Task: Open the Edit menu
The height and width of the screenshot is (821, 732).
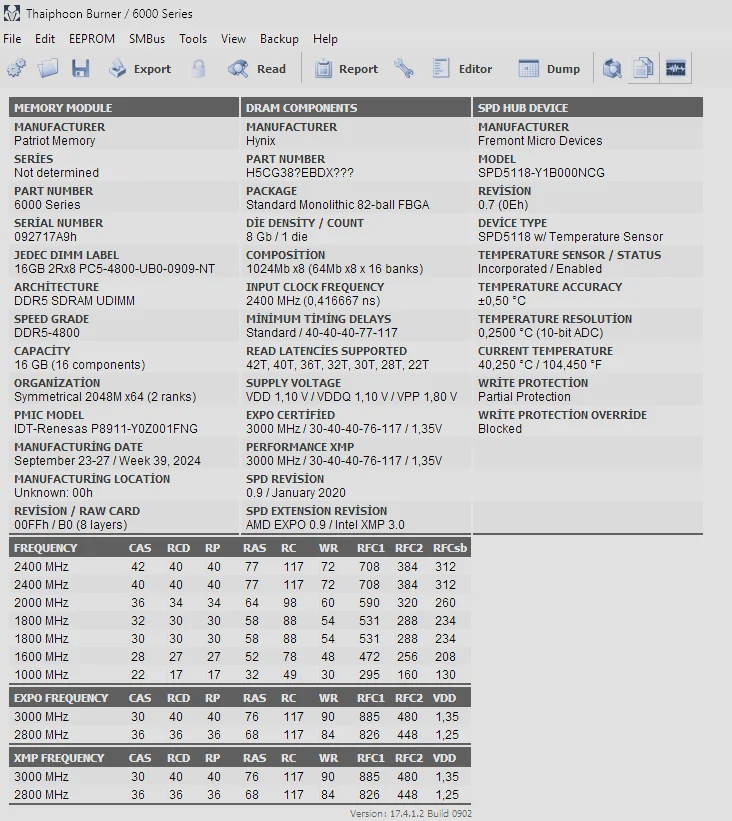Action: [x=45, y=39]
